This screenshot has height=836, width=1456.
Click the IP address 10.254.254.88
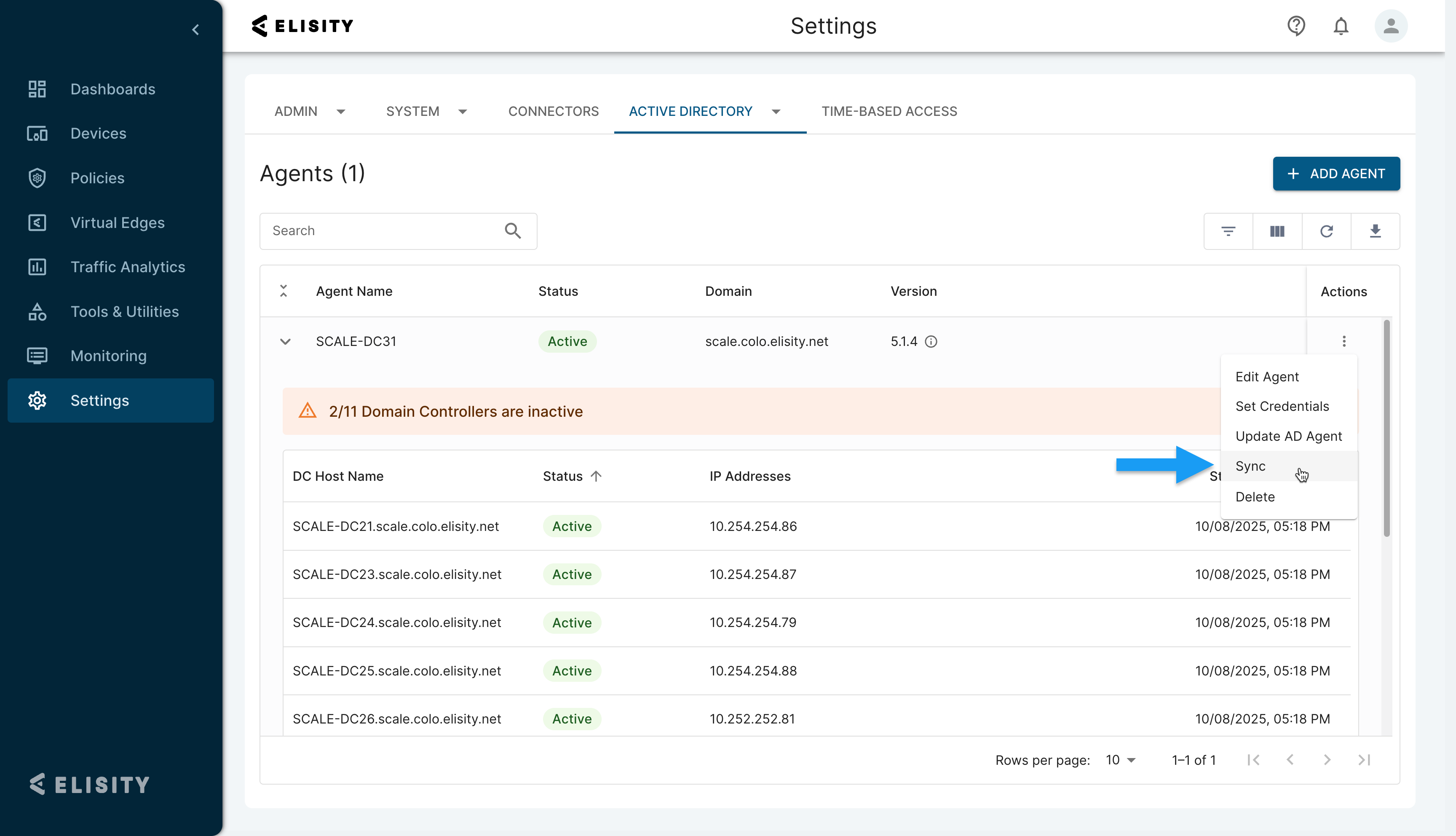pos(753,671)
